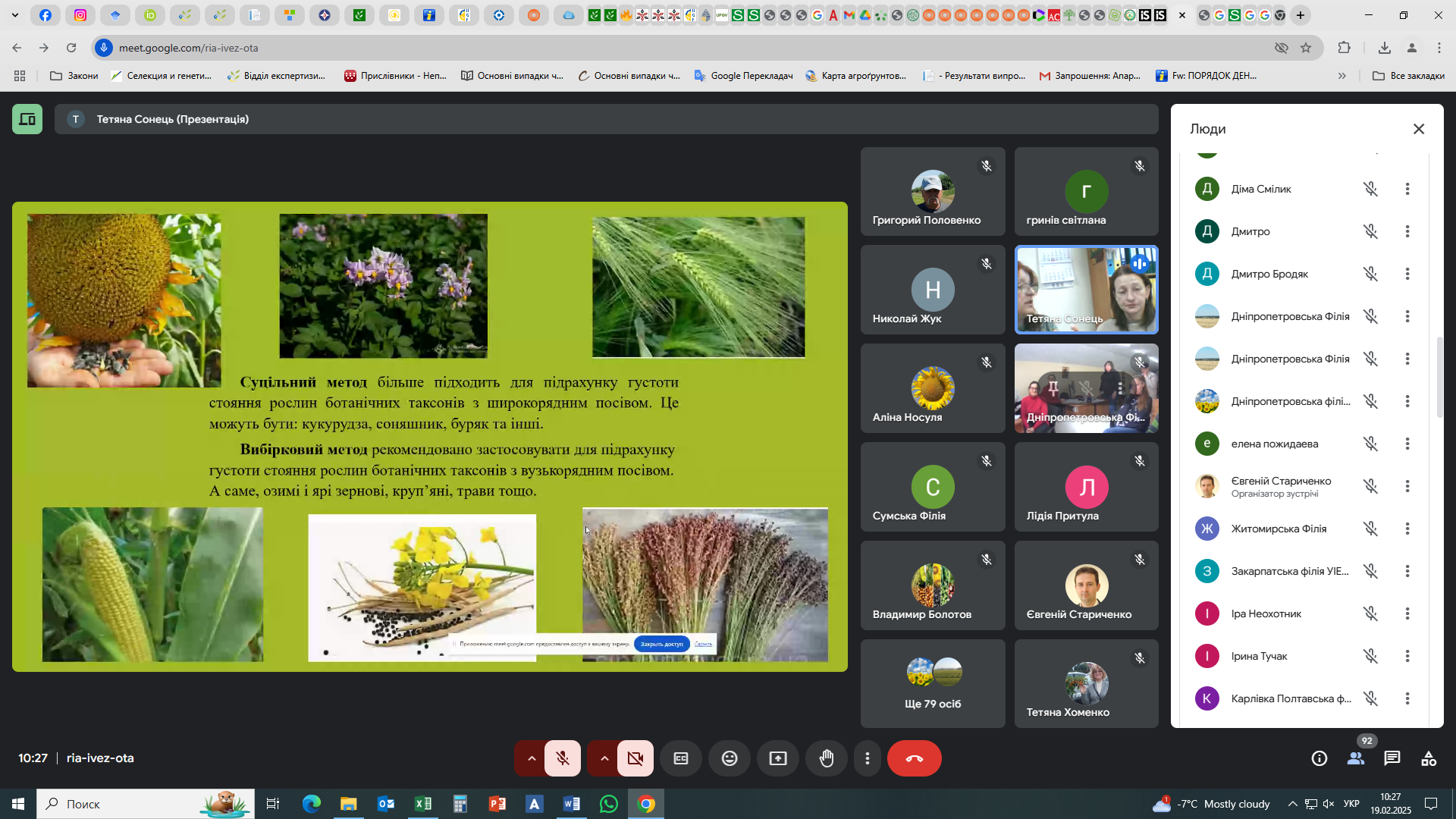Toggle the People panel icon

[x=1356, y=758]
